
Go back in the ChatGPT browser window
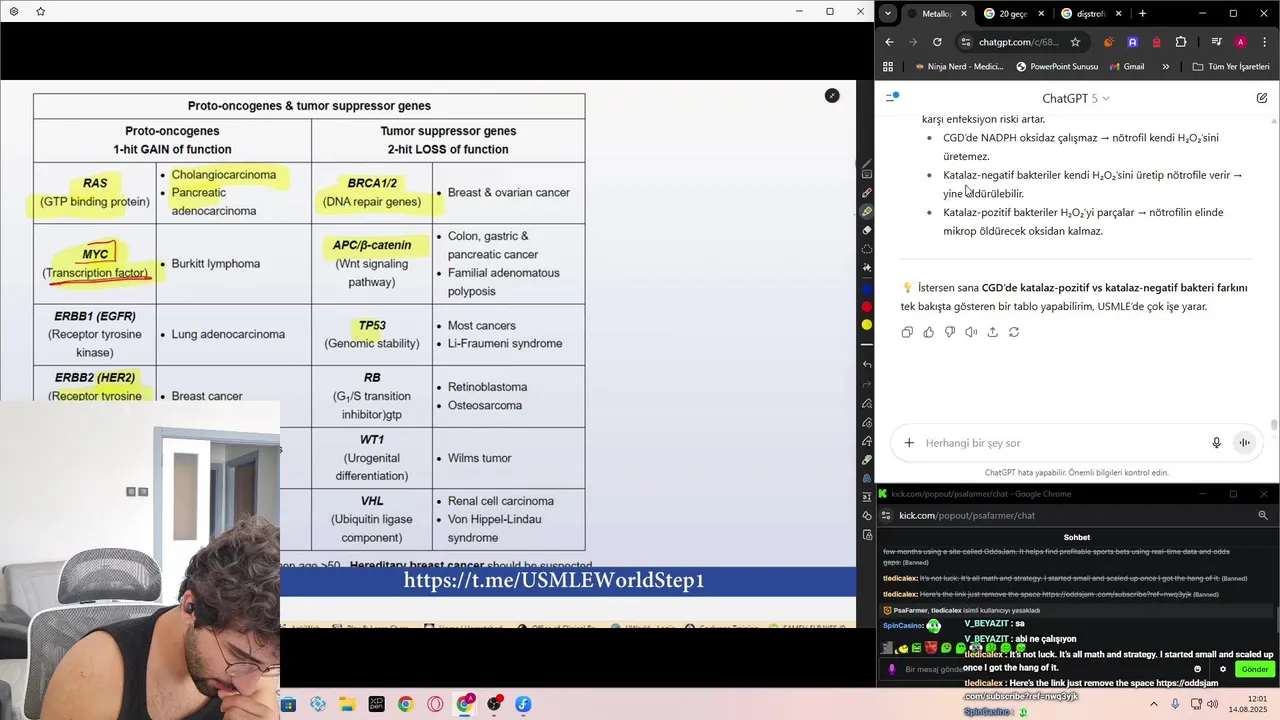889,42
